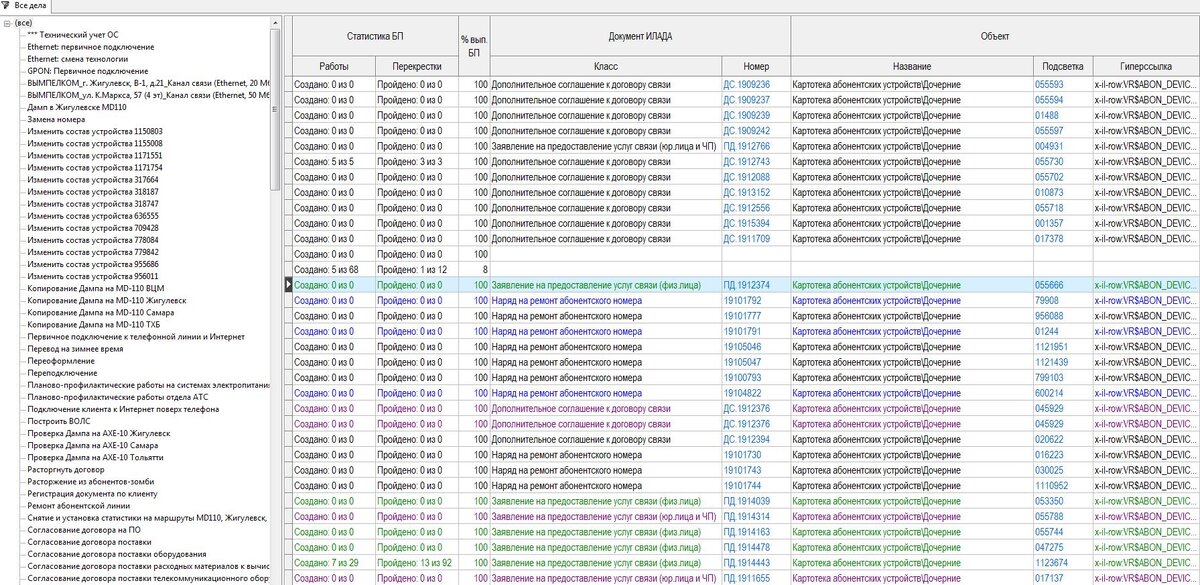The width and height of the screenshot is (1200, 585).
Task: Sort by the Название column header
Action: point(912,65)
